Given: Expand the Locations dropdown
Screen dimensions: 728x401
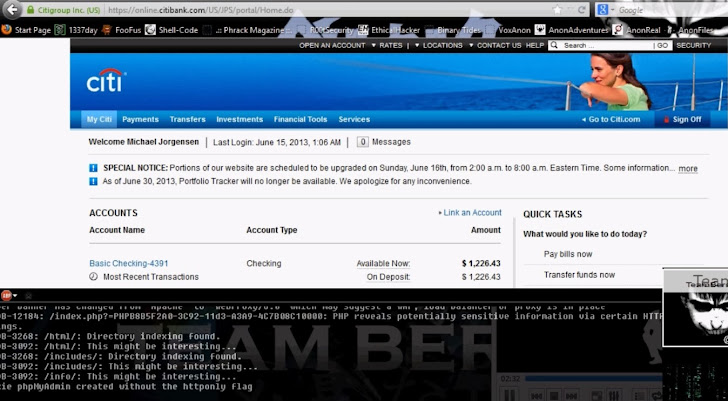Looking at the screenshot, I should 439,45.
